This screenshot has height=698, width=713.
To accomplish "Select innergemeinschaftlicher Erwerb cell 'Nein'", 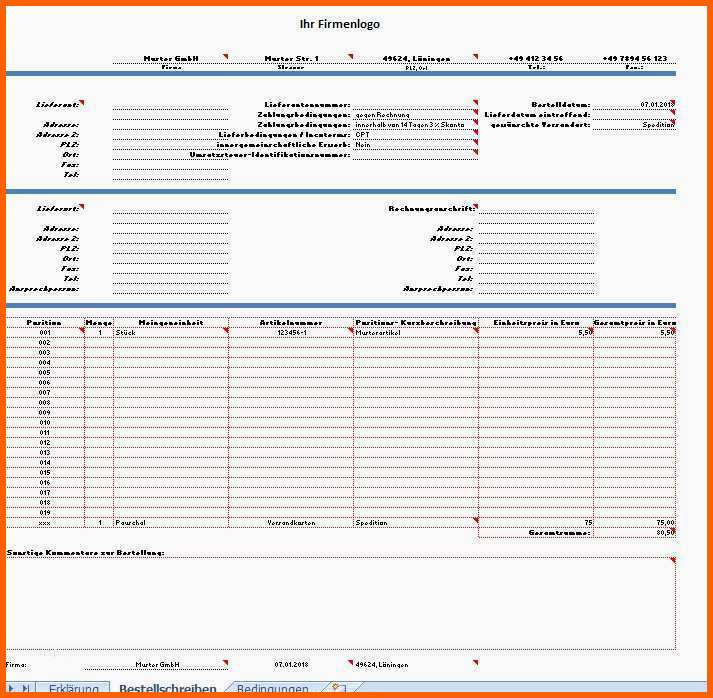I will tap(412, 144).
